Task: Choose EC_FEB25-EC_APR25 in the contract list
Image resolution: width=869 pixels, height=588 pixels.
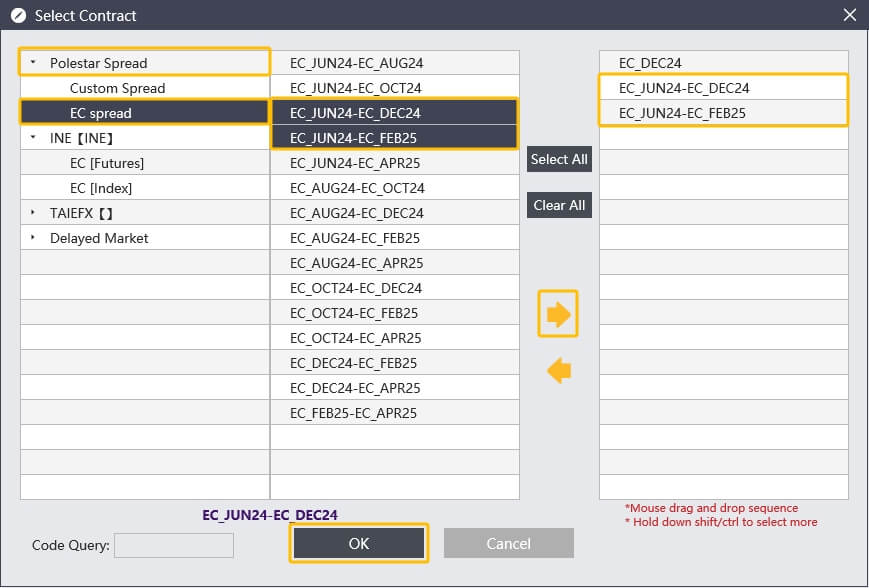Action: (354, 413)
